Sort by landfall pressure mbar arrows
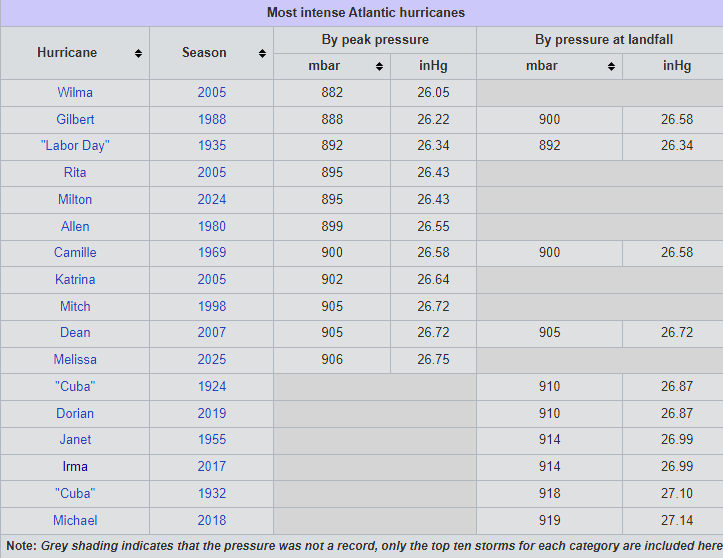 [x=611, y=66]
